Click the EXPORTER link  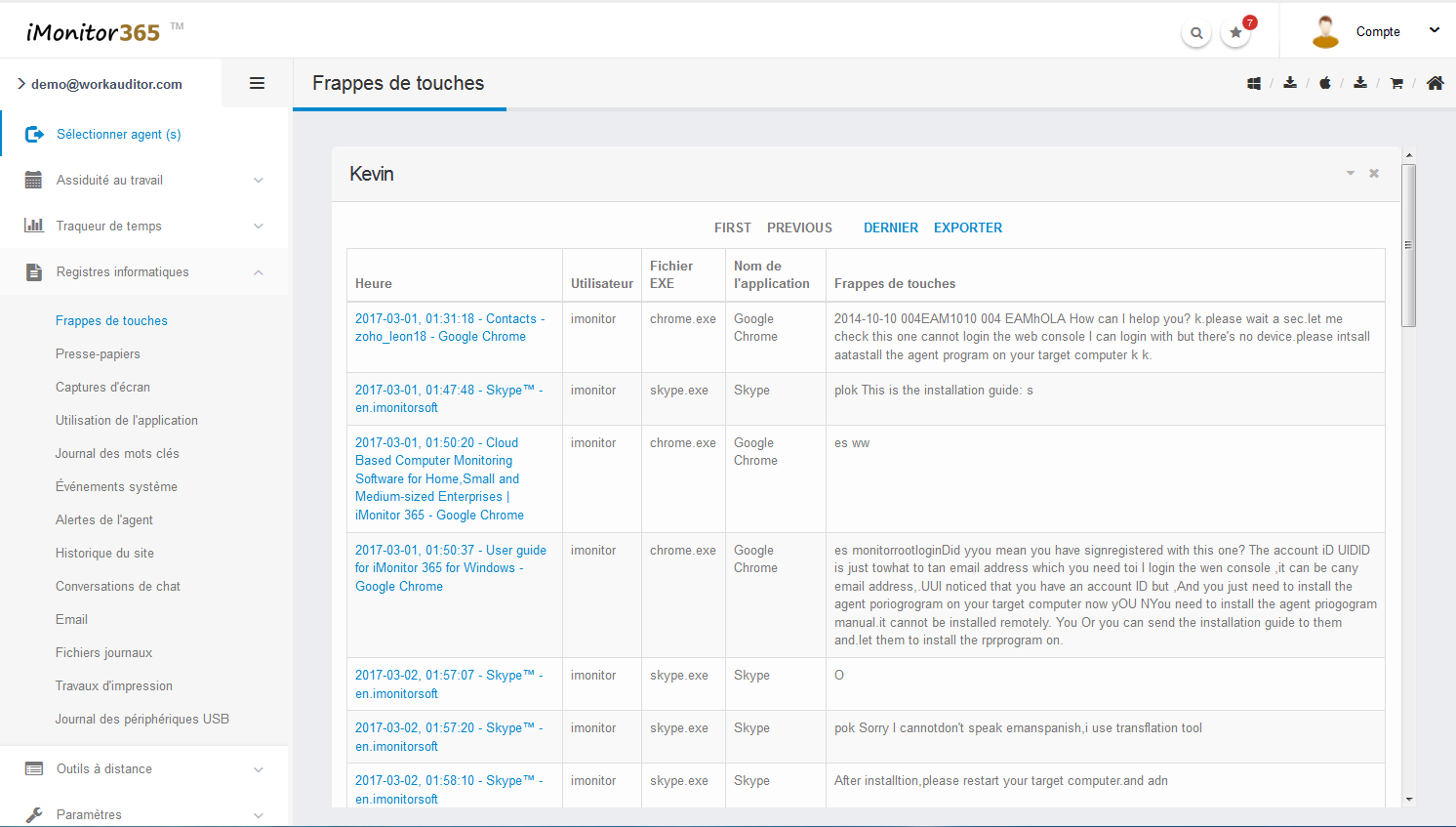pos(967,228)
